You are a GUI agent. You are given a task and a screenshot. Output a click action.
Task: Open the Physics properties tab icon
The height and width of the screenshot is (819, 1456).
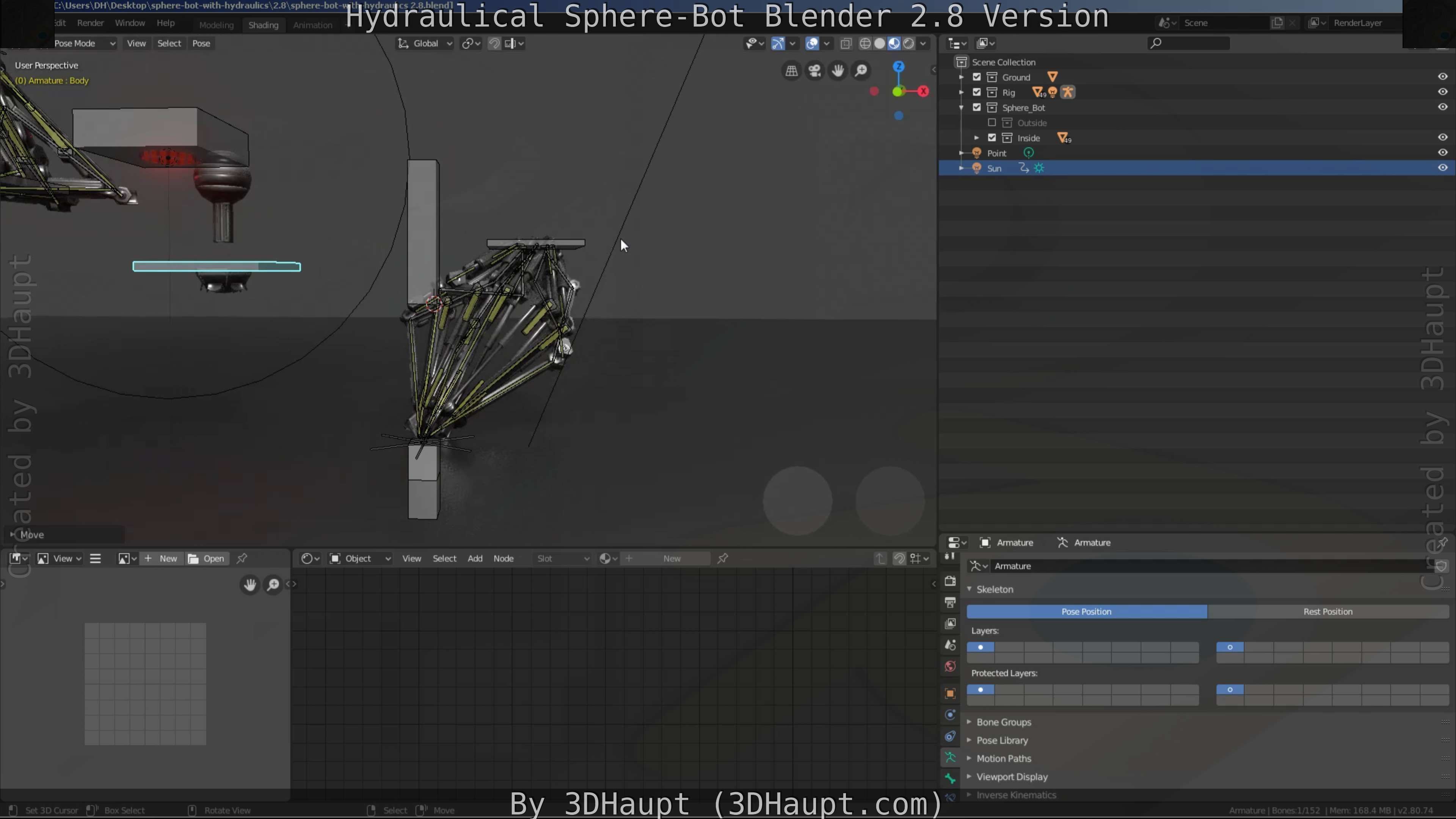(x=950, y=715)
